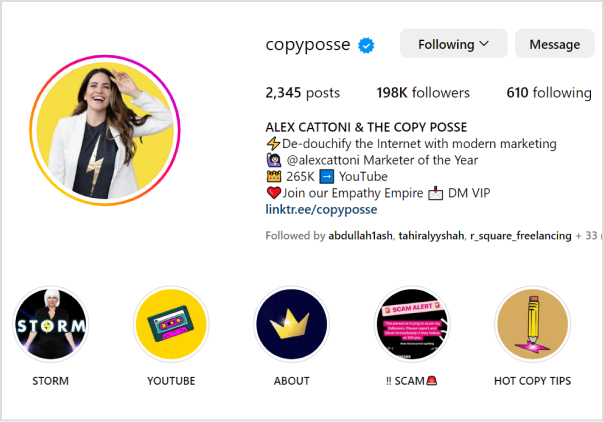604x422 pixels.
Task: Send a message via Message button
Action: [555, 44]
